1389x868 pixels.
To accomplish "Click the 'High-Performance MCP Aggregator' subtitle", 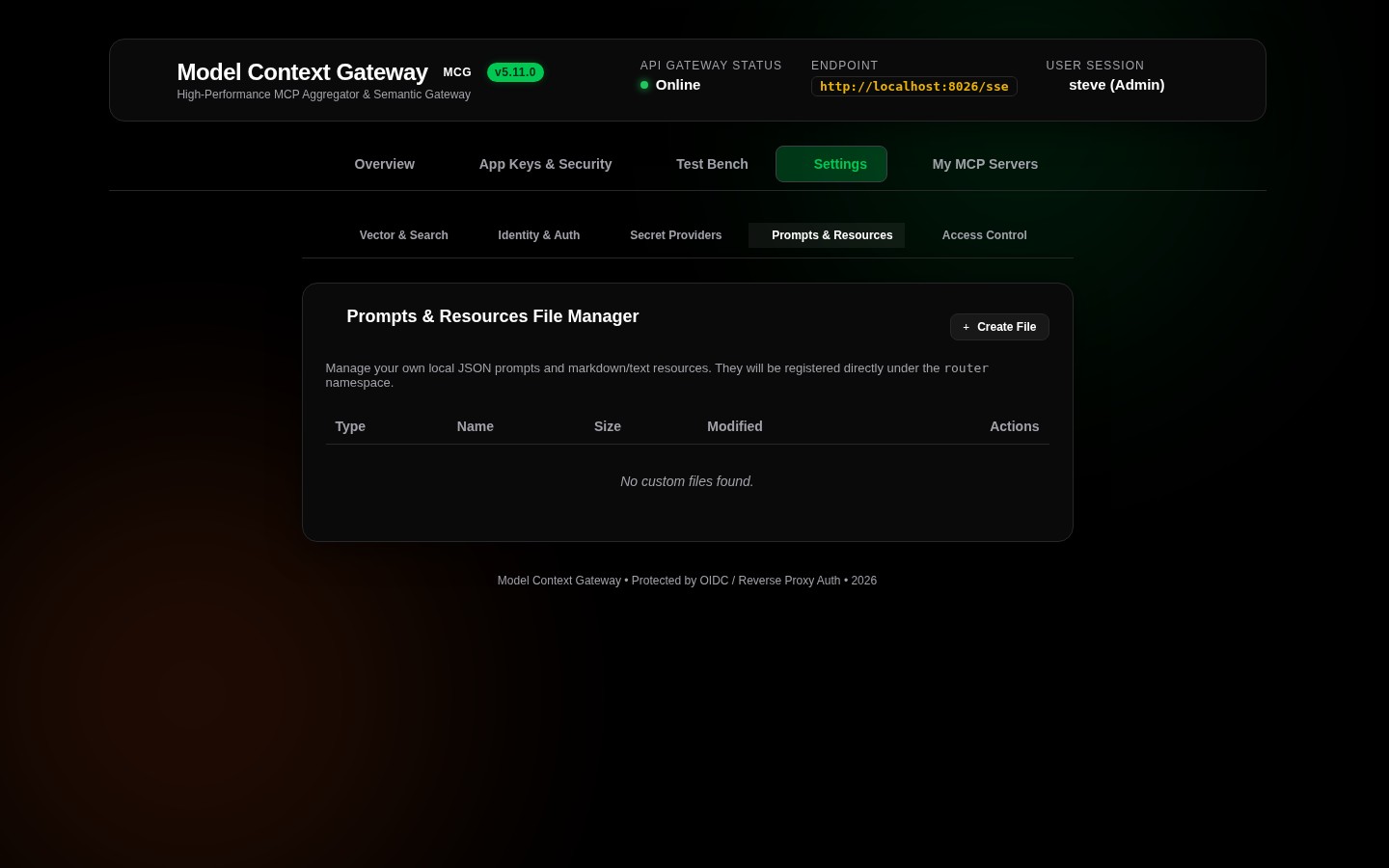I will click(324, 95).
